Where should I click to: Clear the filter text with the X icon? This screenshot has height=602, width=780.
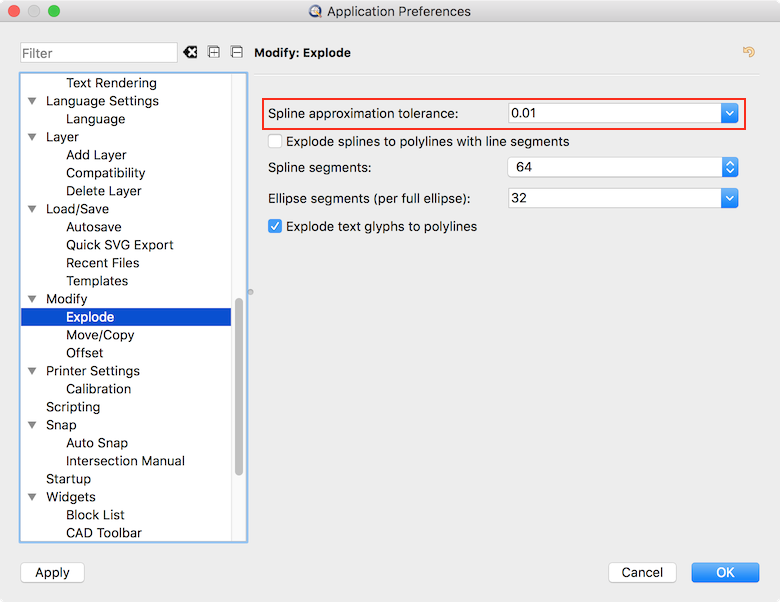[190, 52]
